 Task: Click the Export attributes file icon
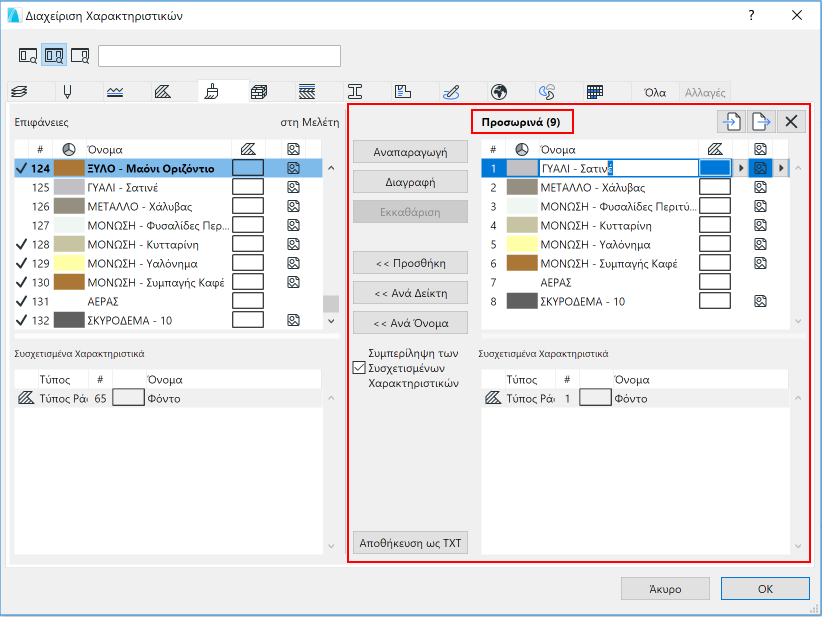(761, 122)
